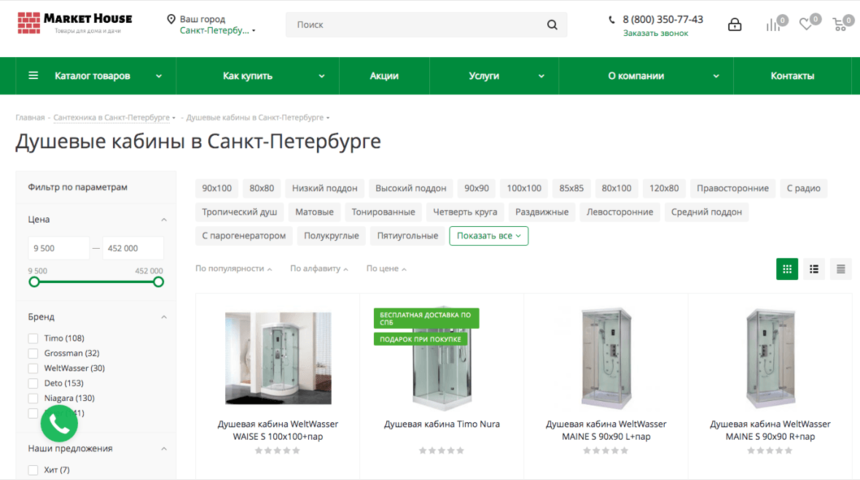The width and height of the screenshot is (860, 480).
Task: Open Сантехника breadcrumb dropdown arrow
Action: tap(174, 117)
